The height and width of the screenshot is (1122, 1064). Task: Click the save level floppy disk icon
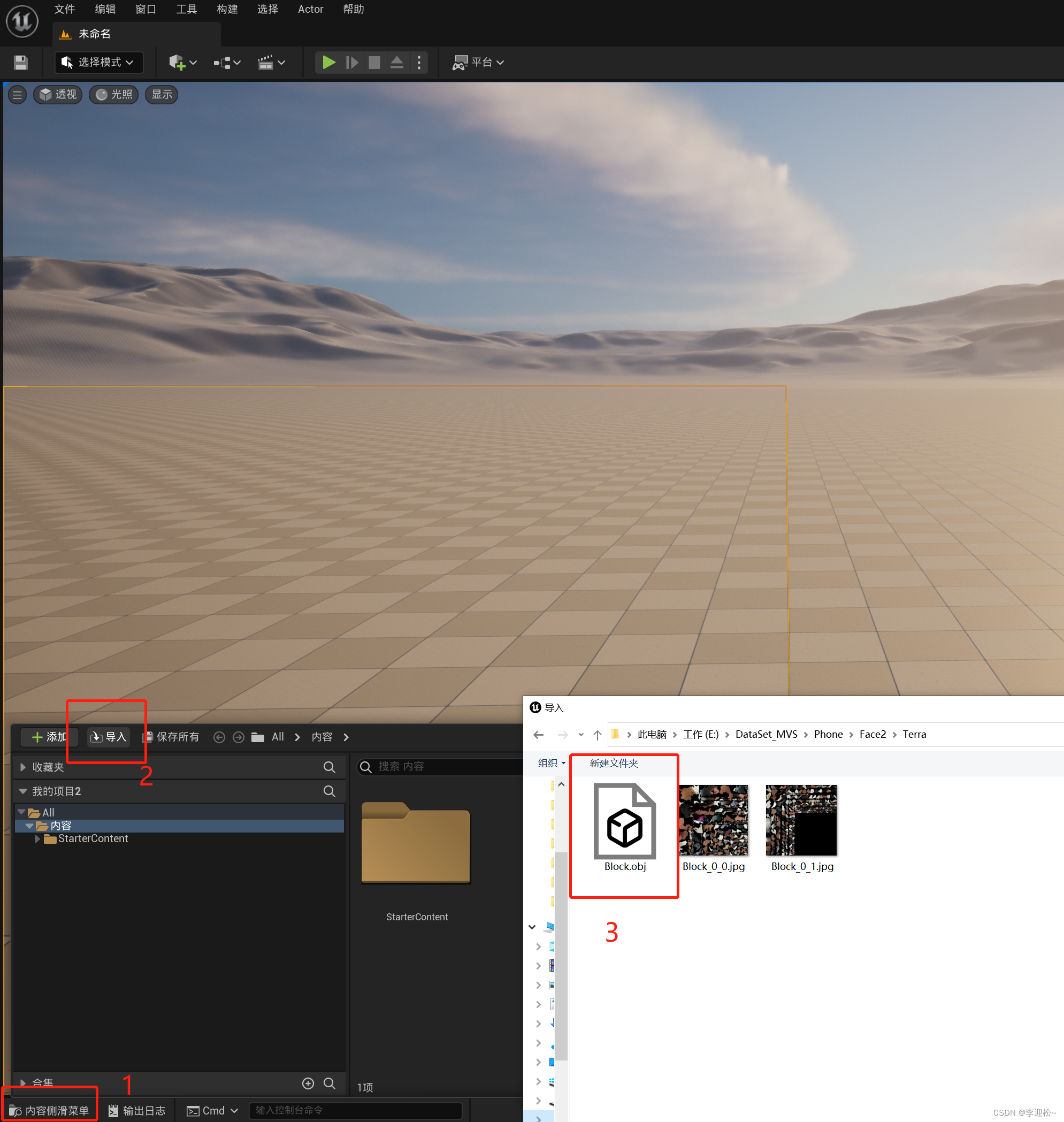coord(20,63)
